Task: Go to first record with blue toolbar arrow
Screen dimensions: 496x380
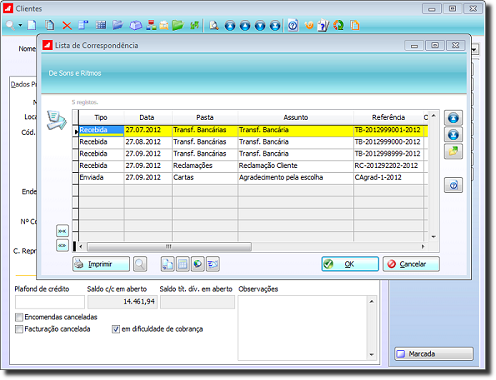Action: click(230, 25)
